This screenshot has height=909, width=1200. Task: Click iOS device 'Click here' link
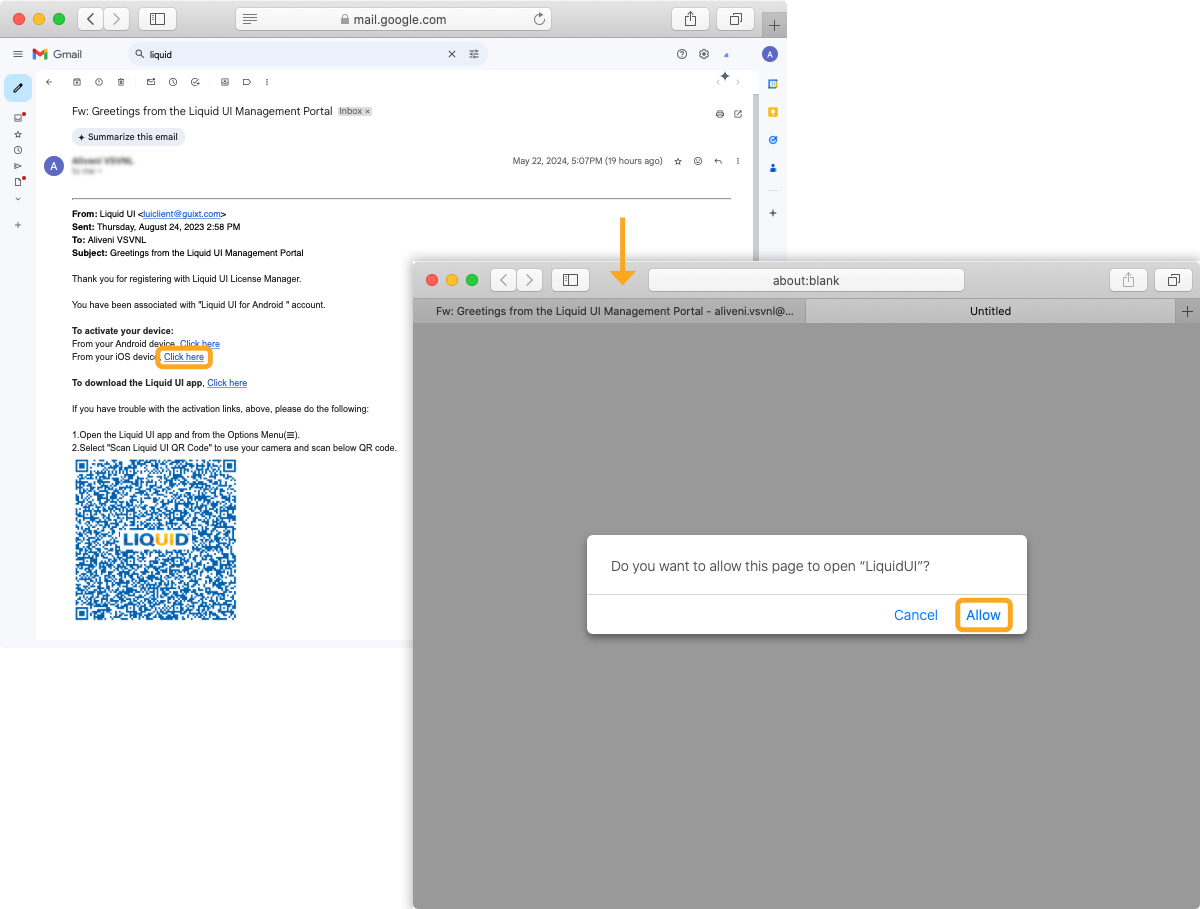(x=184, y=357)
